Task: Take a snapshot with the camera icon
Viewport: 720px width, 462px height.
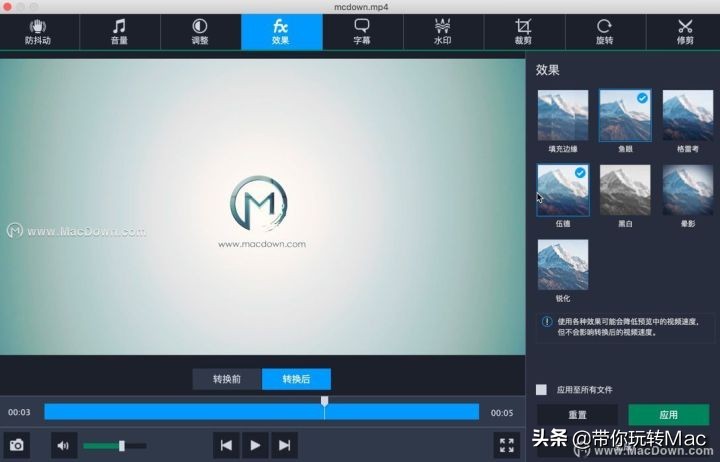Action: [x=17, y=445]
